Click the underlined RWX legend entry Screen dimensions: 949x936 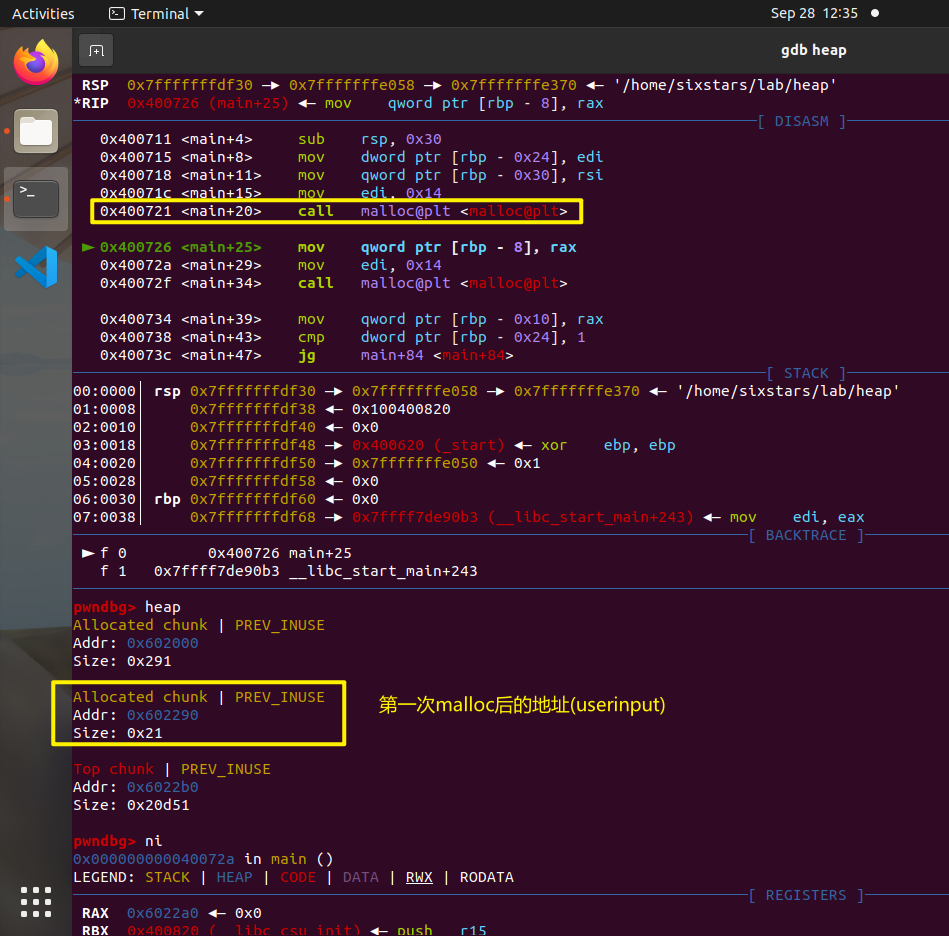tap(419, 877)
